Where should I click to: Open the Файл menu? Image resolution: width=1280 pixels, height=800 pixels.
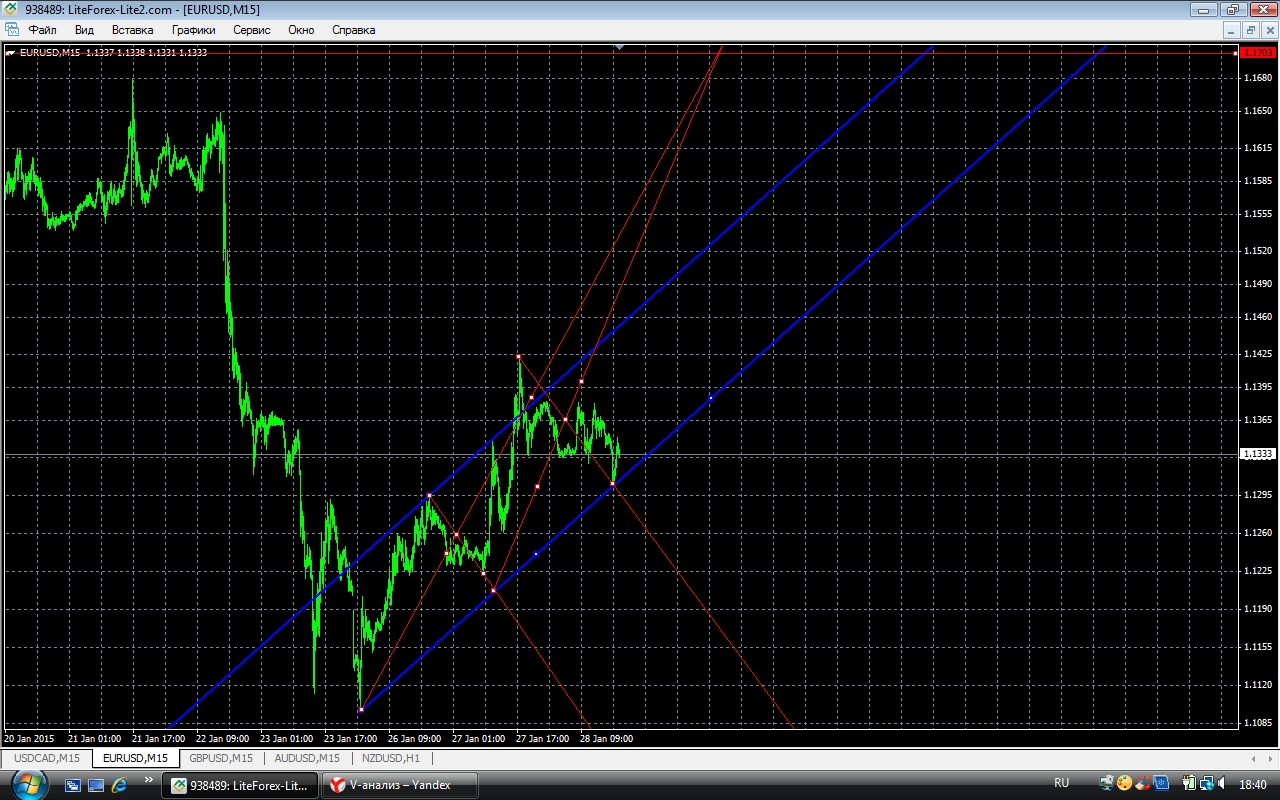coord(42,30)
